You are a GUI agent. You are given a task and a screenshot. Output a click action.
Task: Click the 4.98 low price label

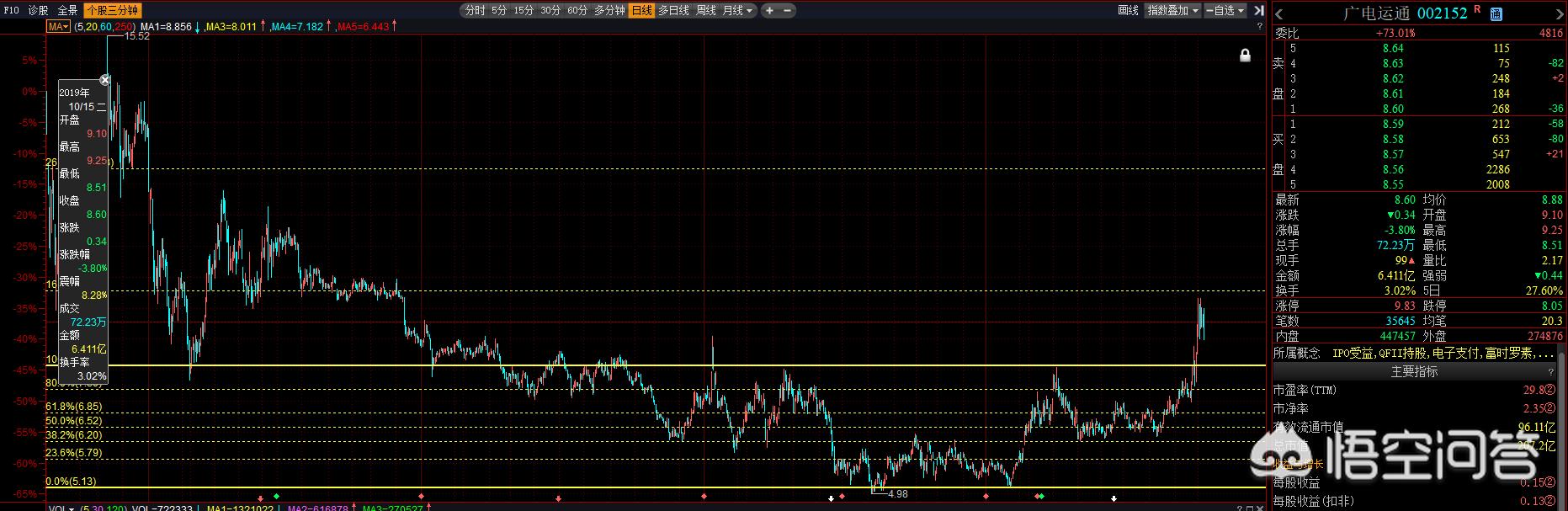898,494
